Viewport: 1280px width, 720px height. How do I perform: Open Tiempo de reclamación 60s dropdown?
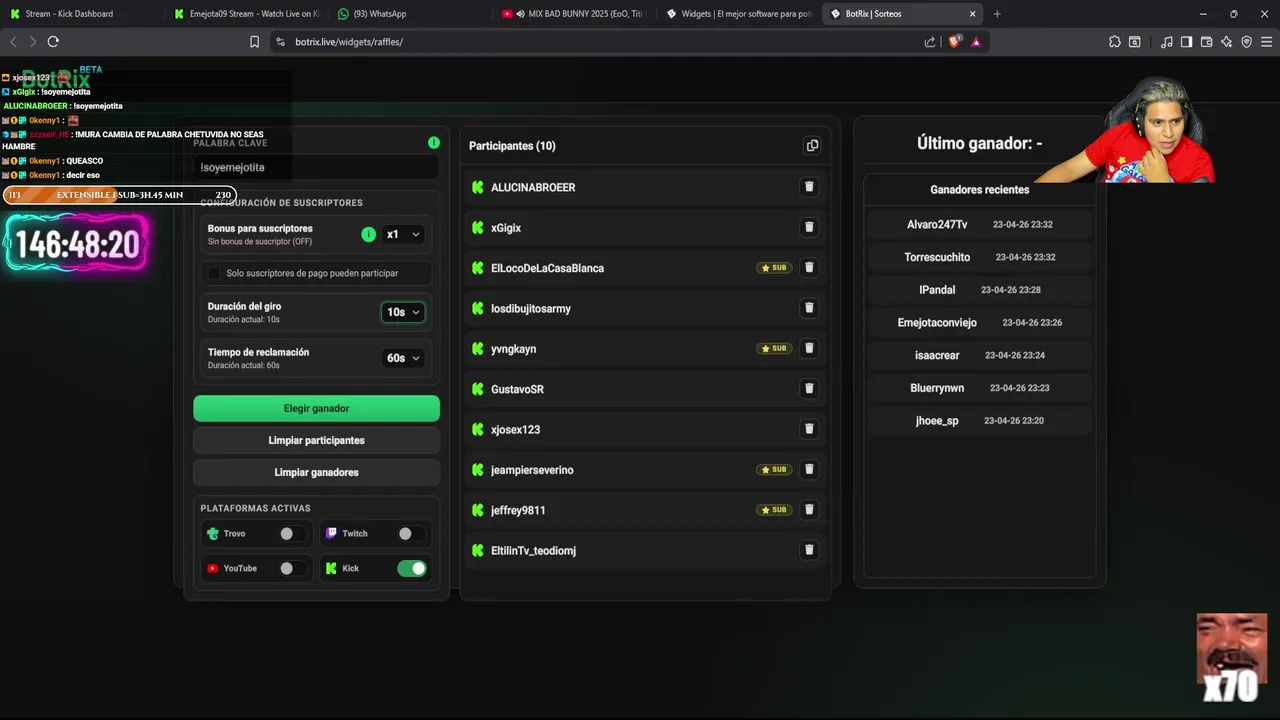click(403, 358)
